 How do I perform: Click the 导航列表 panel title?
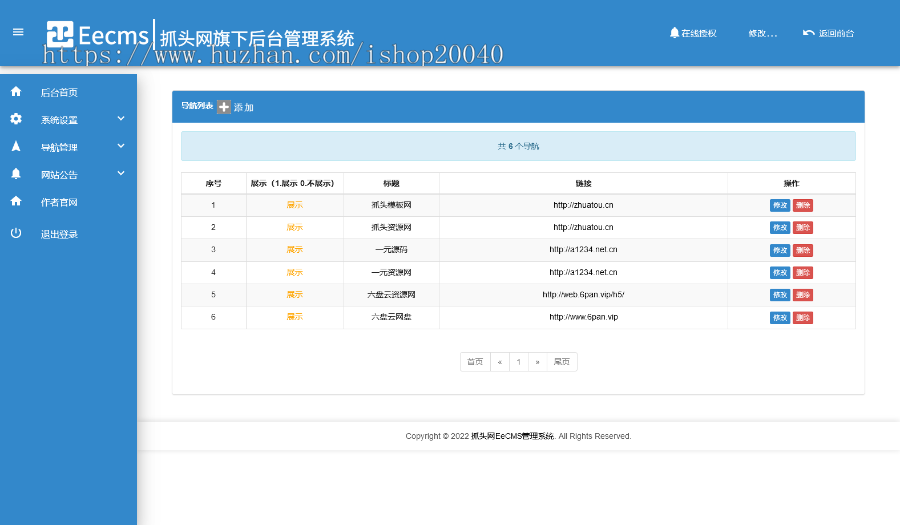[x=197, y=106]
